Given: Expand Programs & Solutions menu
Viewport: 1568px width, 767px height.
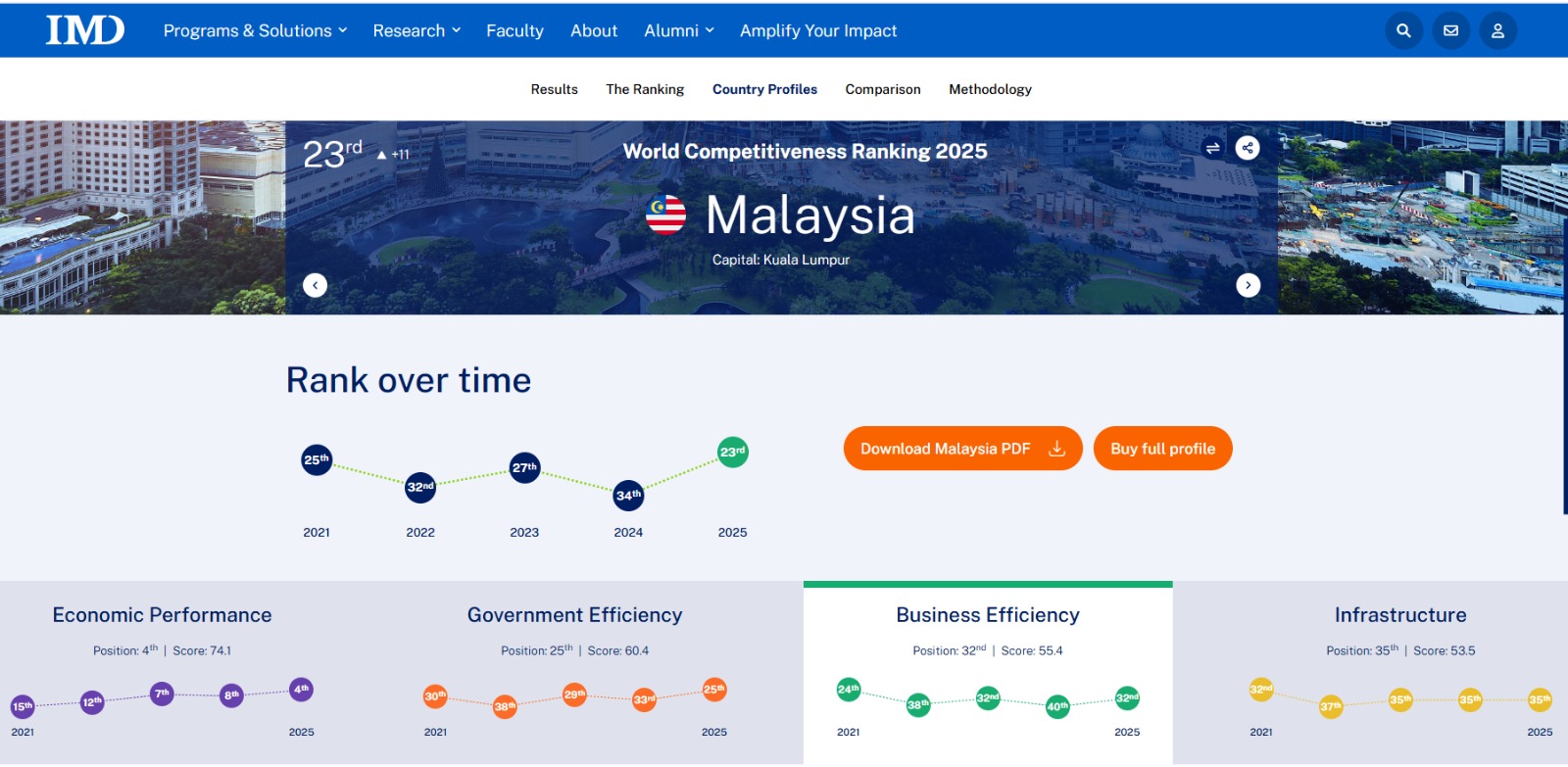Looking at the screenshot, I should [255, 30].
